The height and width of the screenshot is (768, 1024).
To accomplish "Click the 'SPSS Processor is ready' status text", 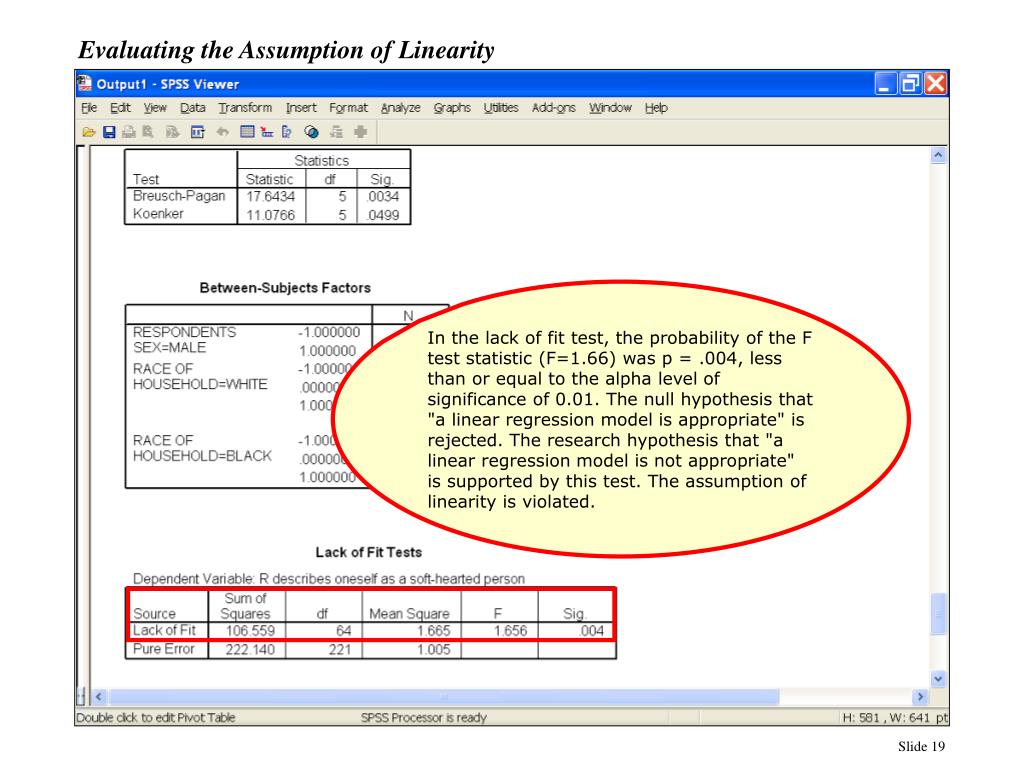I will 424,718.
